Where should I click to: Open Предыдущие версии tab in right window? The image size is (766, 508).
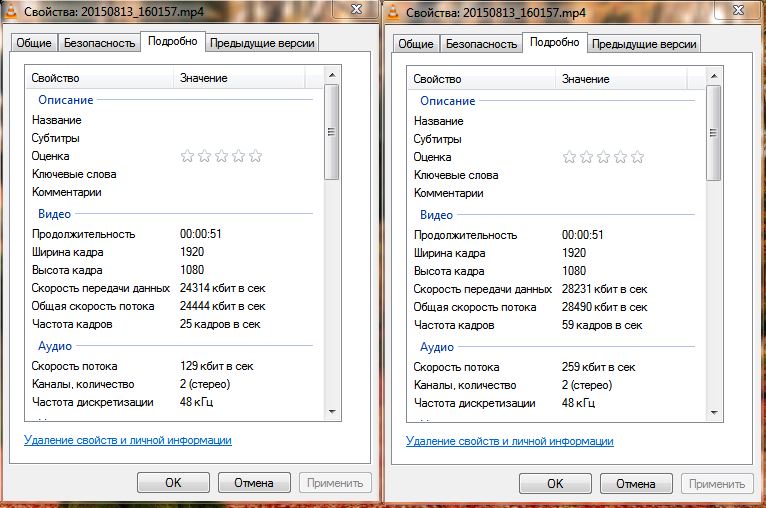644,44
